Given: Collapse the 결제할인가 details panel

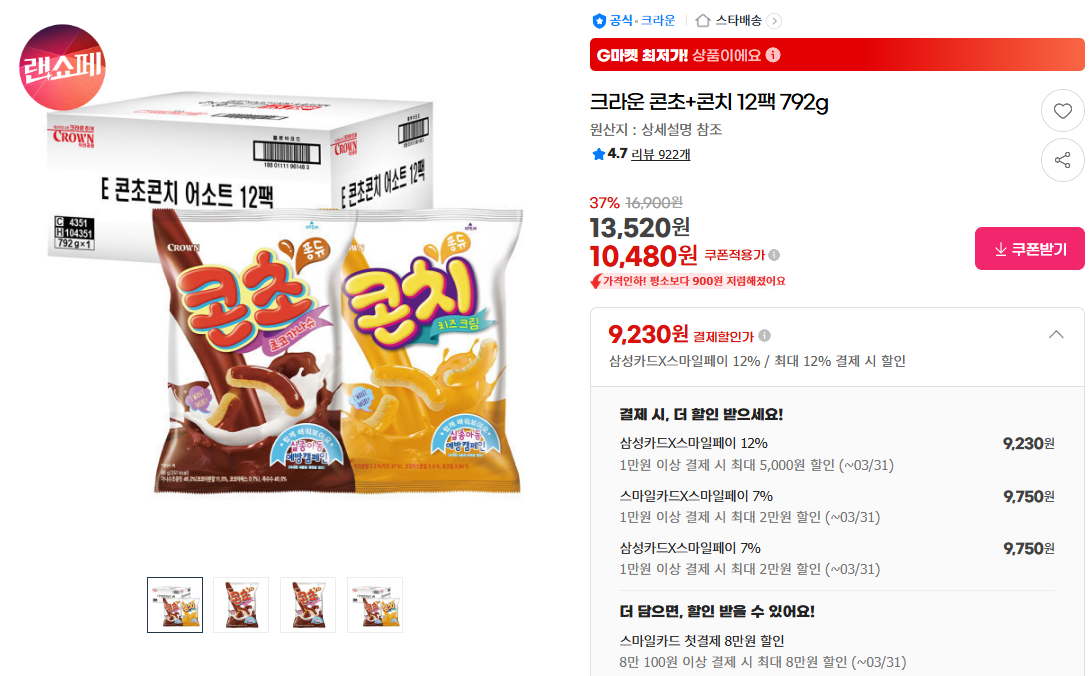Looking at the screenshot, I should (x=1056, y=335).
